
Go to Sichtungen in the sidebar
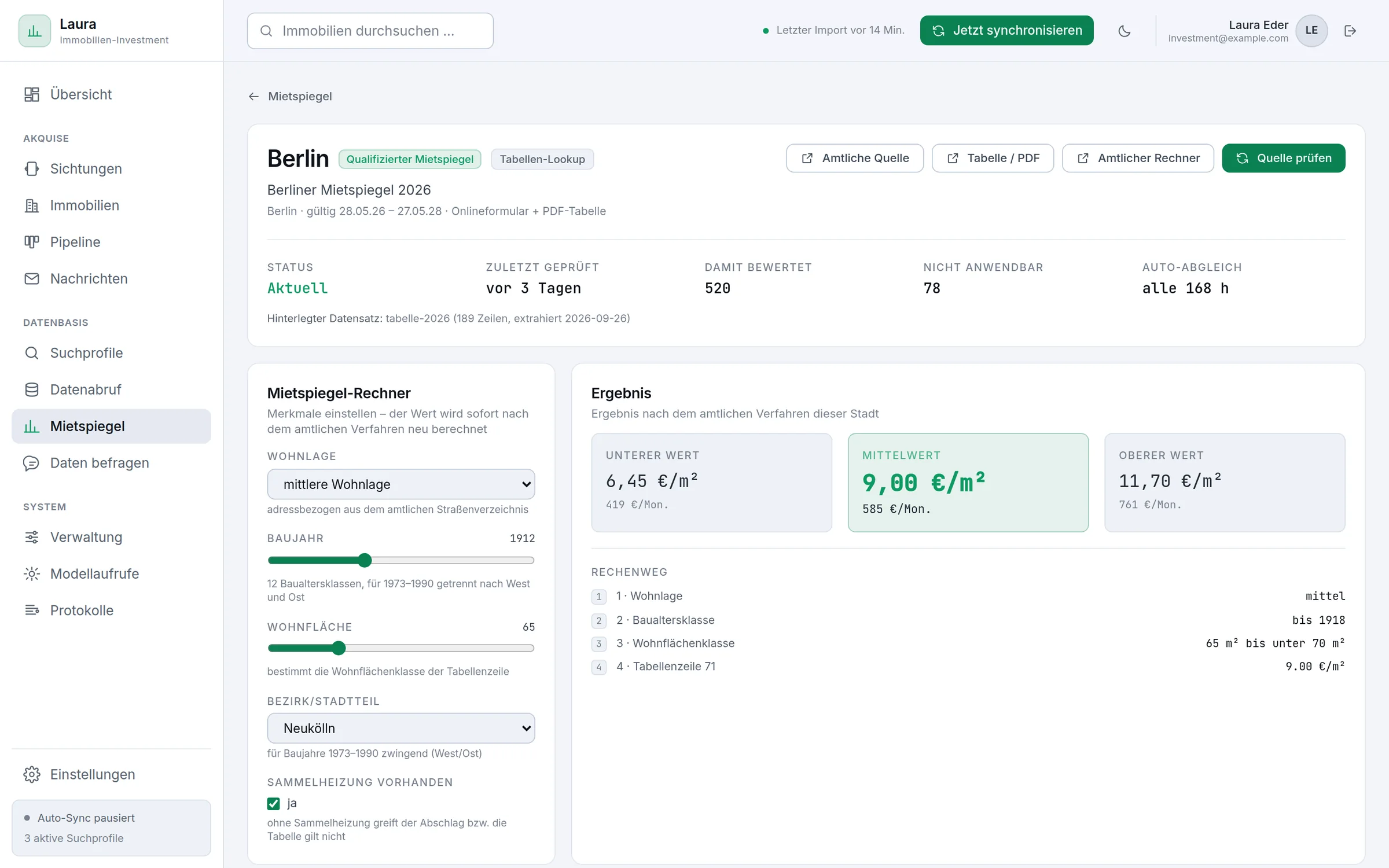click(111, 168)
